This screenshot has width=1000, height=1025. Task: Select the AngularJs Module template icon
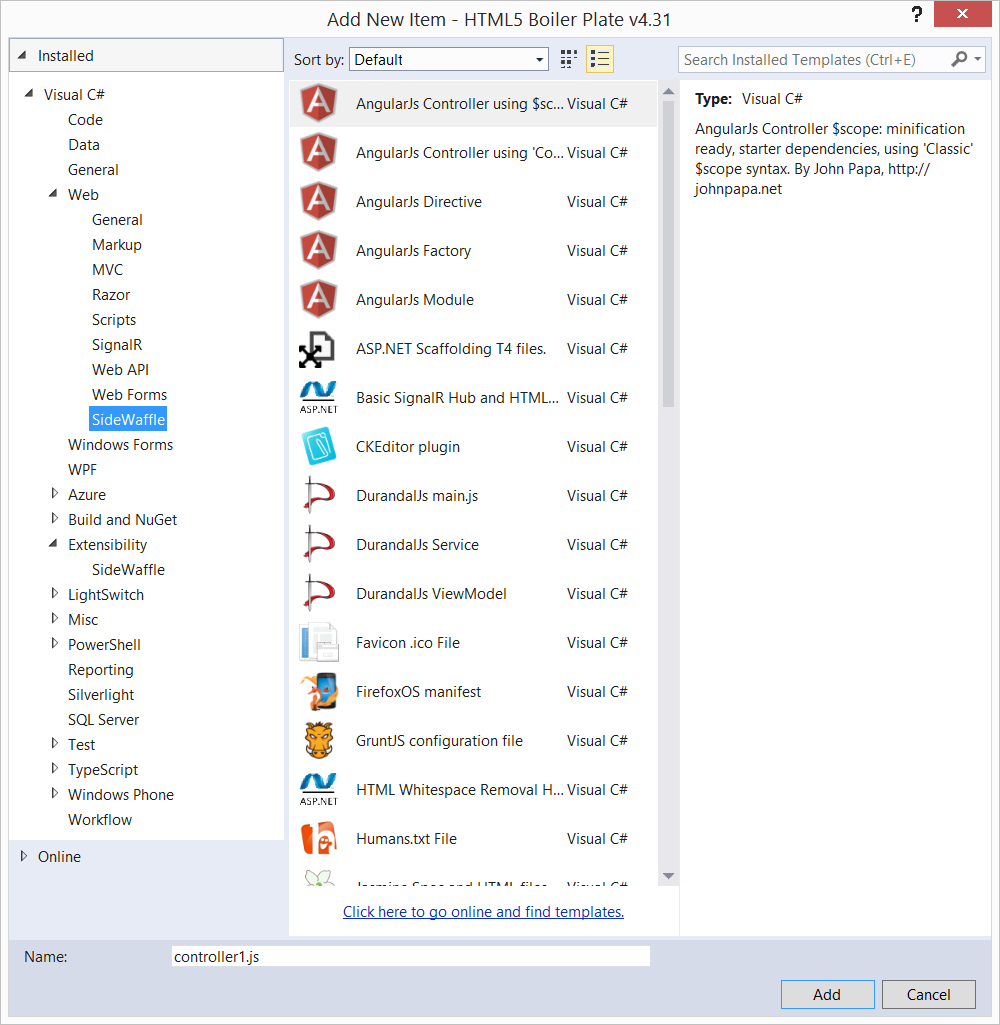(x=318, y=299)
